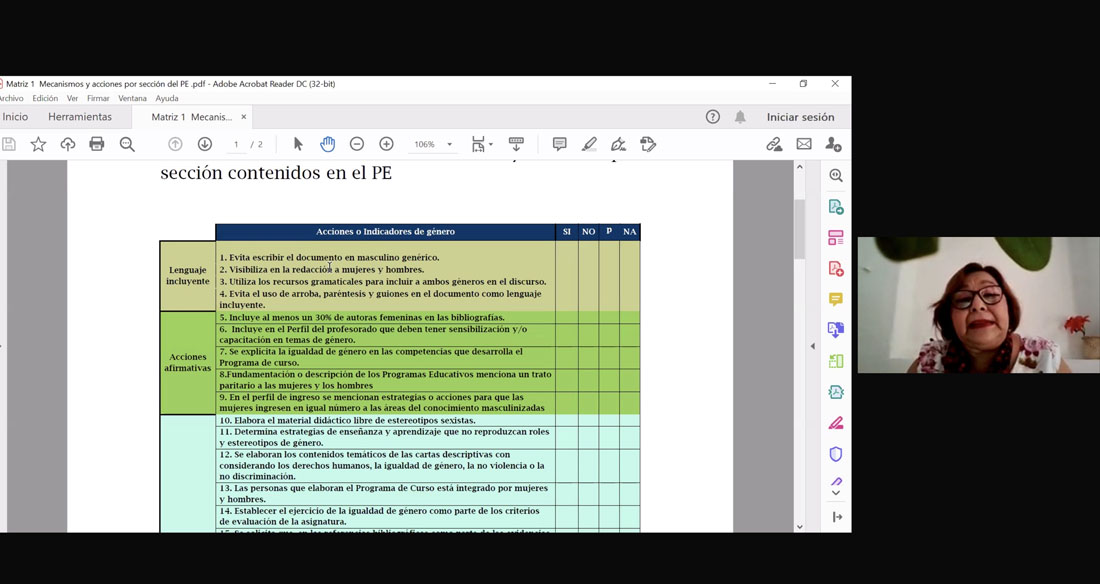
Task: Open the find text magnifier tool
Action: pyautogui.click(x=127, y=145)
